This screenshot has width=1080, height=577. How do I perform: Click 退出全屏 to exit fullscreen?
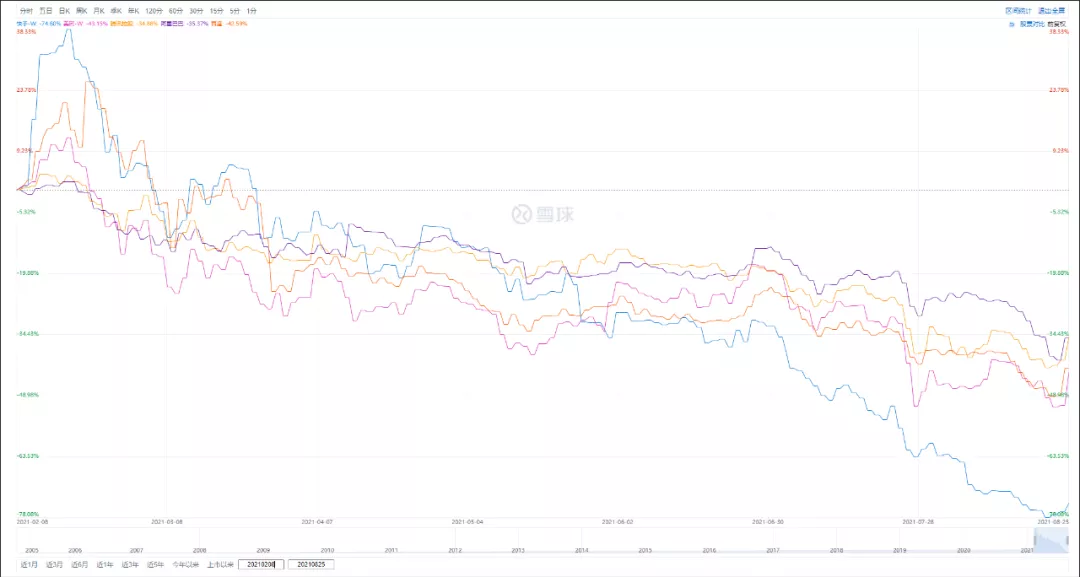(x=1050, y=10)
